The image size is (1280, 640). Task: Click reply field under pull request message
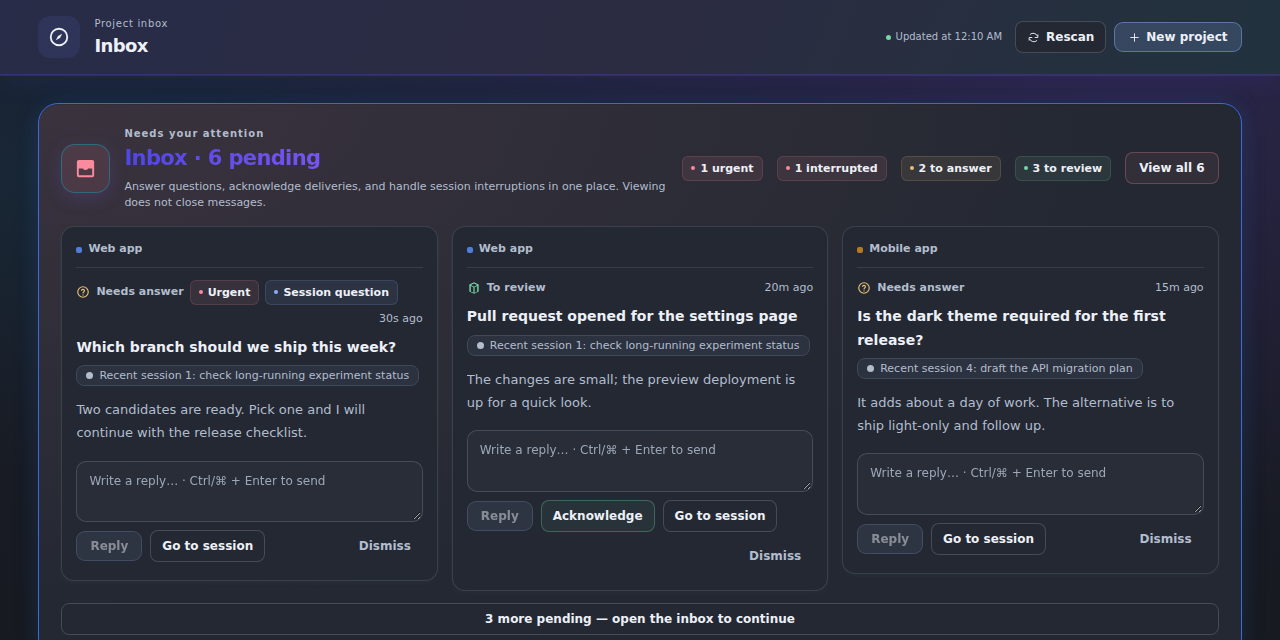click(640, 460)
